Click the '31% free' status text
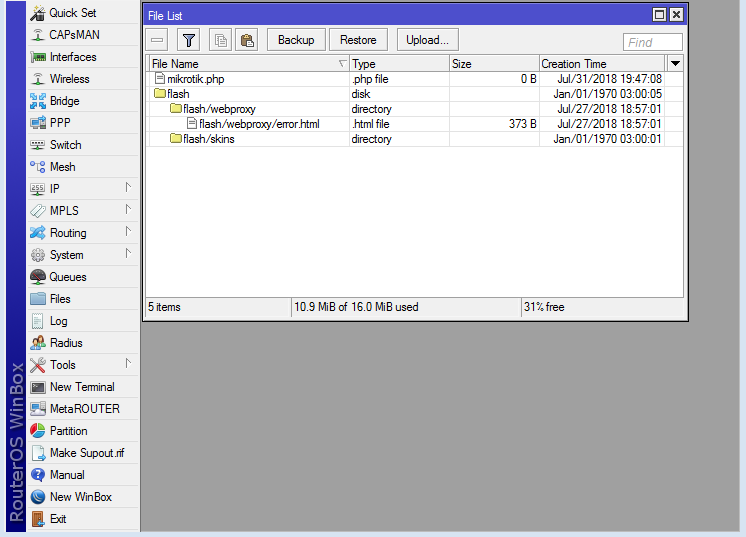This screenshot has width=746, height=537. [x=544, y=307]
